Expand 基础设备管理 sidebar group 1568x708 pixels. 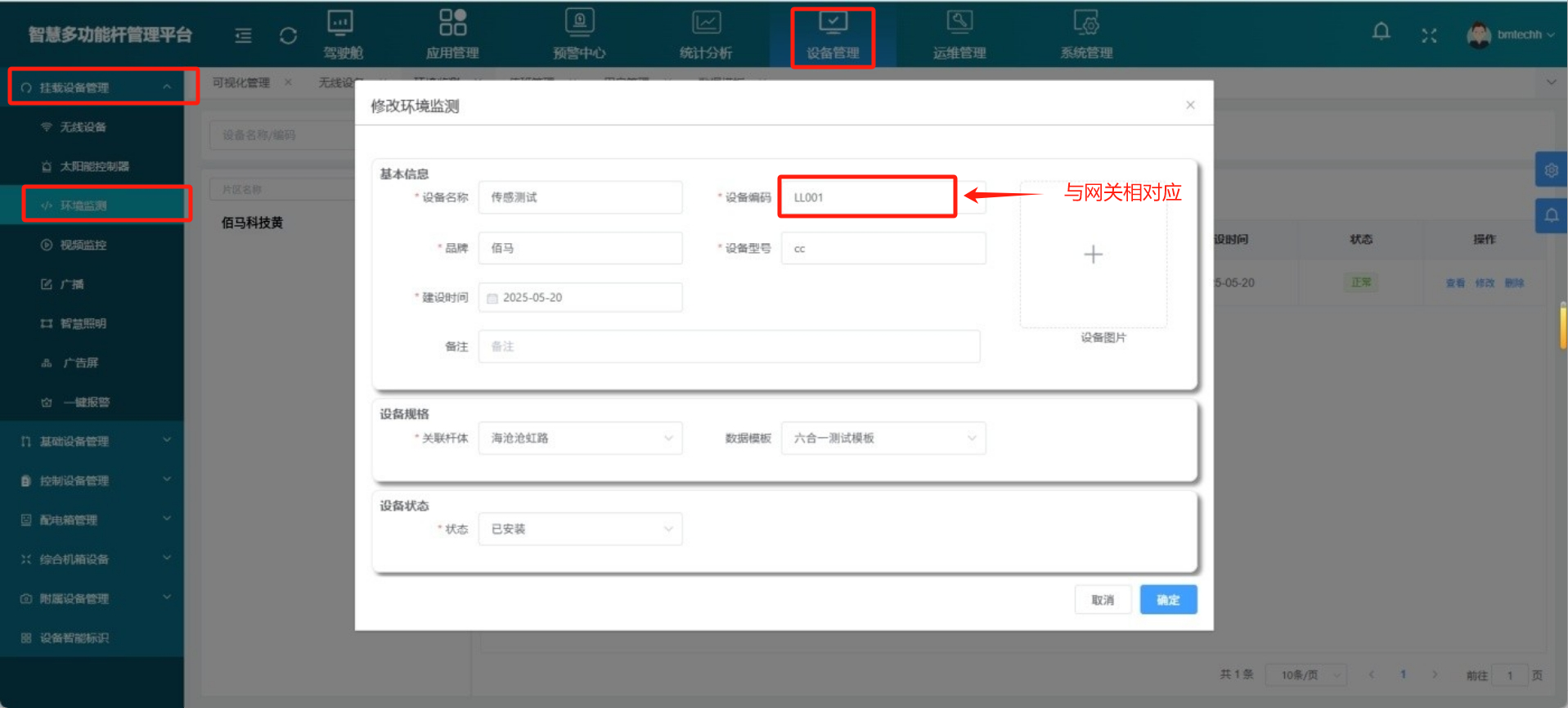point(96,441)
